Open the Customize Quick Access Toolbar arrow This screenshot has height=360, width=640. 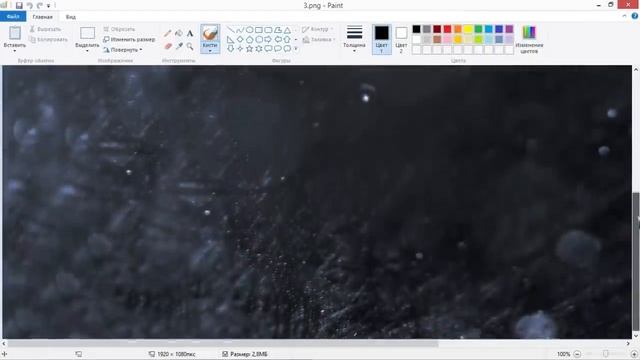tap(49, 6)
